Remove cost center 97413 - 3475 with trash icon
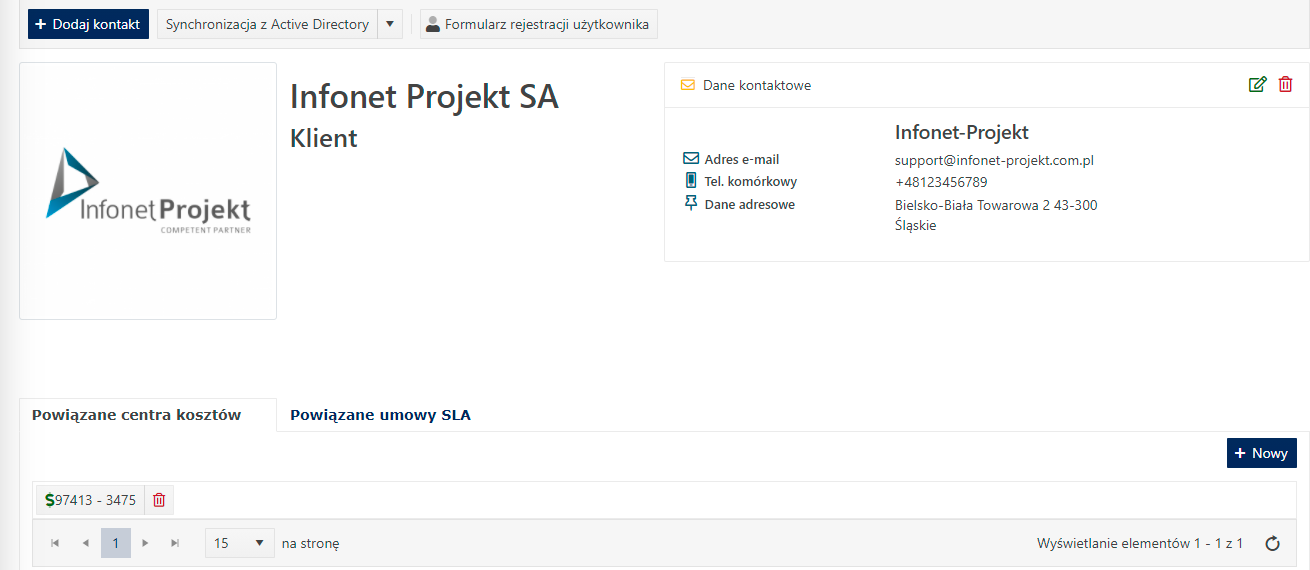Image resolution: width=1310 pixels, height=570 pixels. click(159, 500)
